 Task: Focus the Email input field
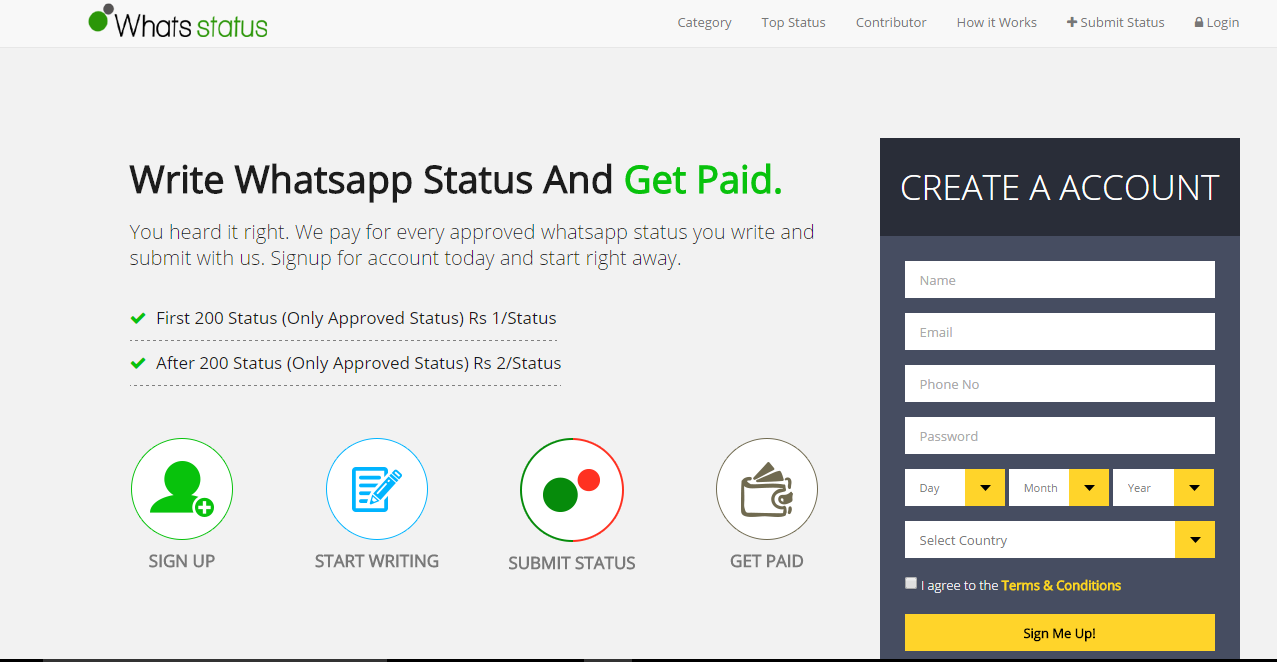(x=1059, y=332)
